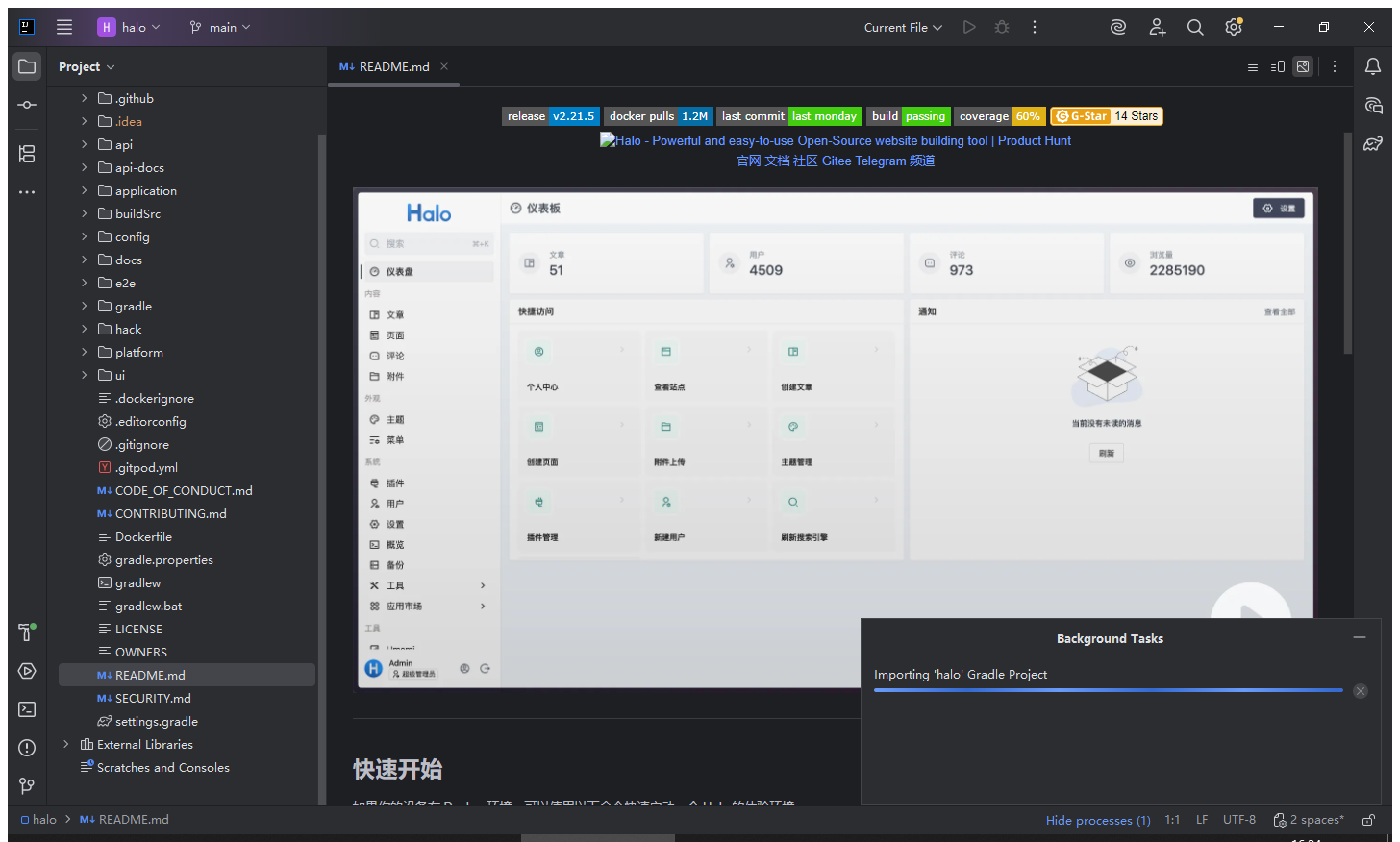Image resolution: width=1400 pixels, height=842 pixels.
Task: Switch to editor-only view mode
Action: 1253,66
